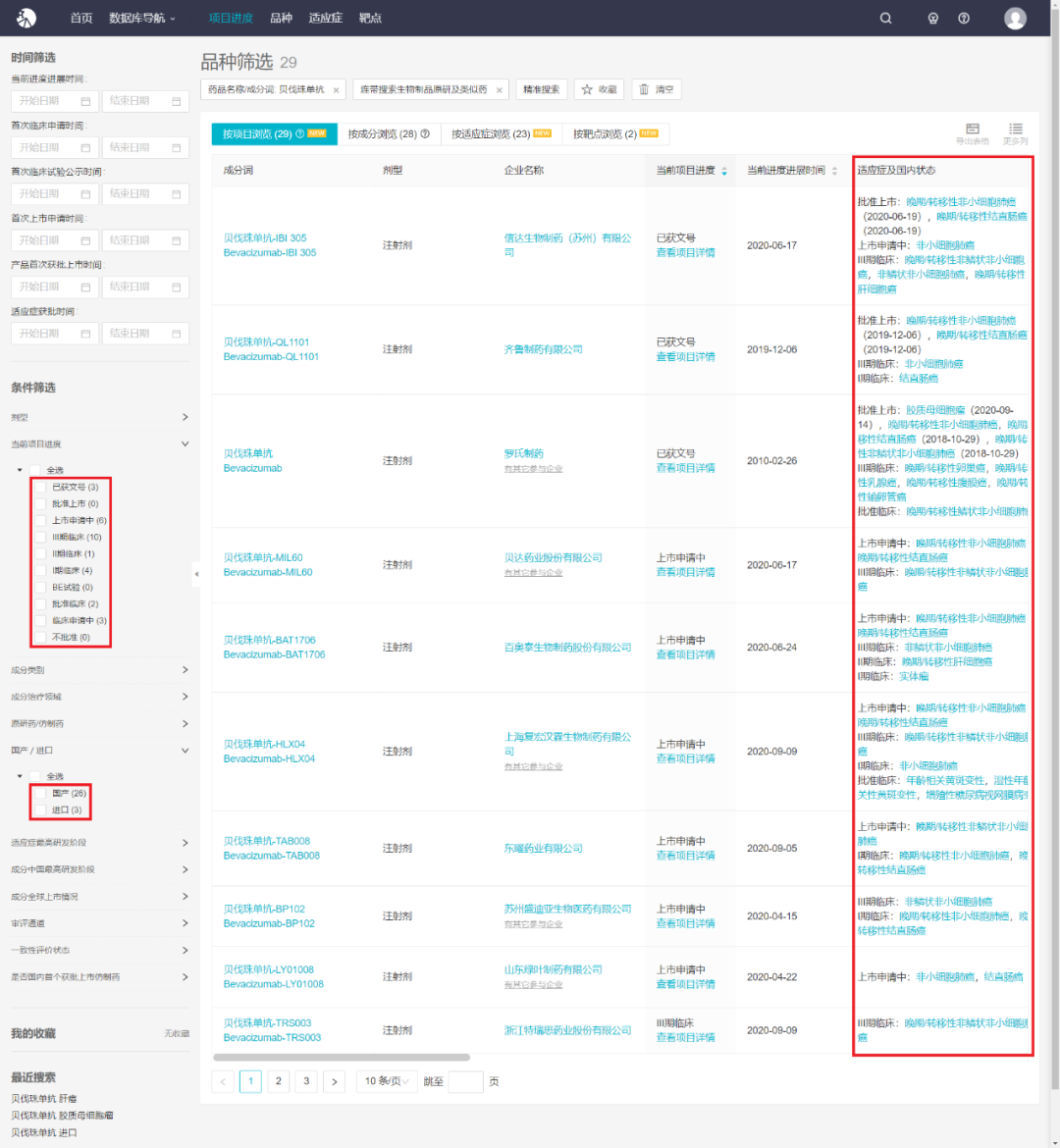The image size is (1060, 1148).
Task: Open the 适应症 nav item
Action: point(326,19)
